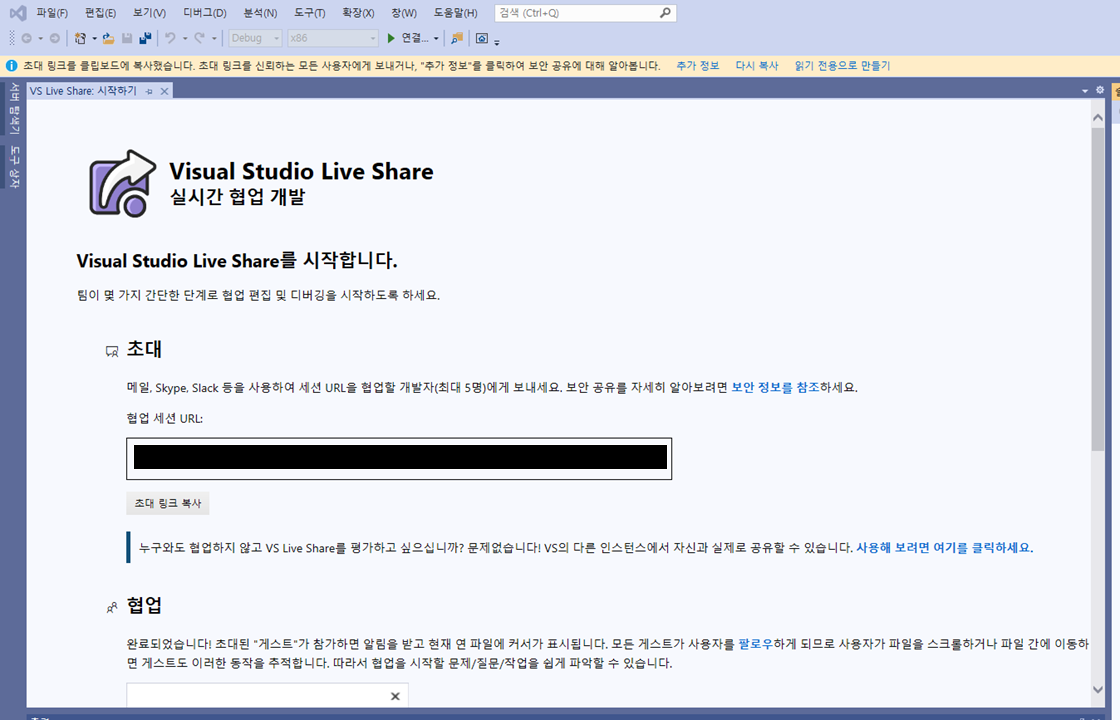1120x720 pixels.
Task: Click the open file folder icon
Action: 109,39
